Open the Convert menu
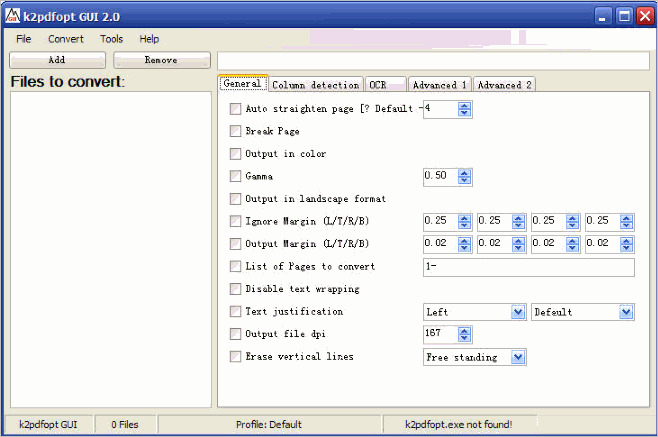This screenshot has height=437, width=658. pos(65,39)
